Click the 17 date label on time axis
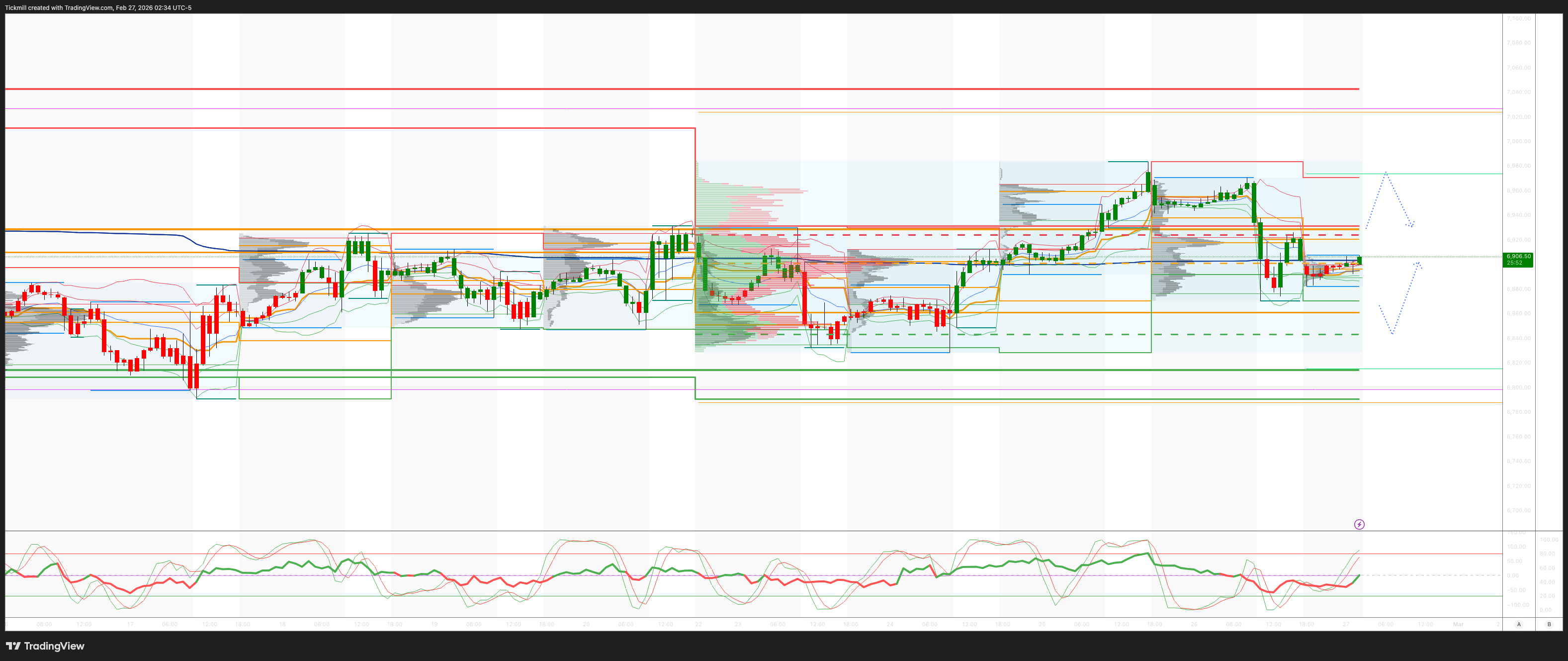Image resolution: width=1568 pixels, height=661 pixels. coord(130,625)
